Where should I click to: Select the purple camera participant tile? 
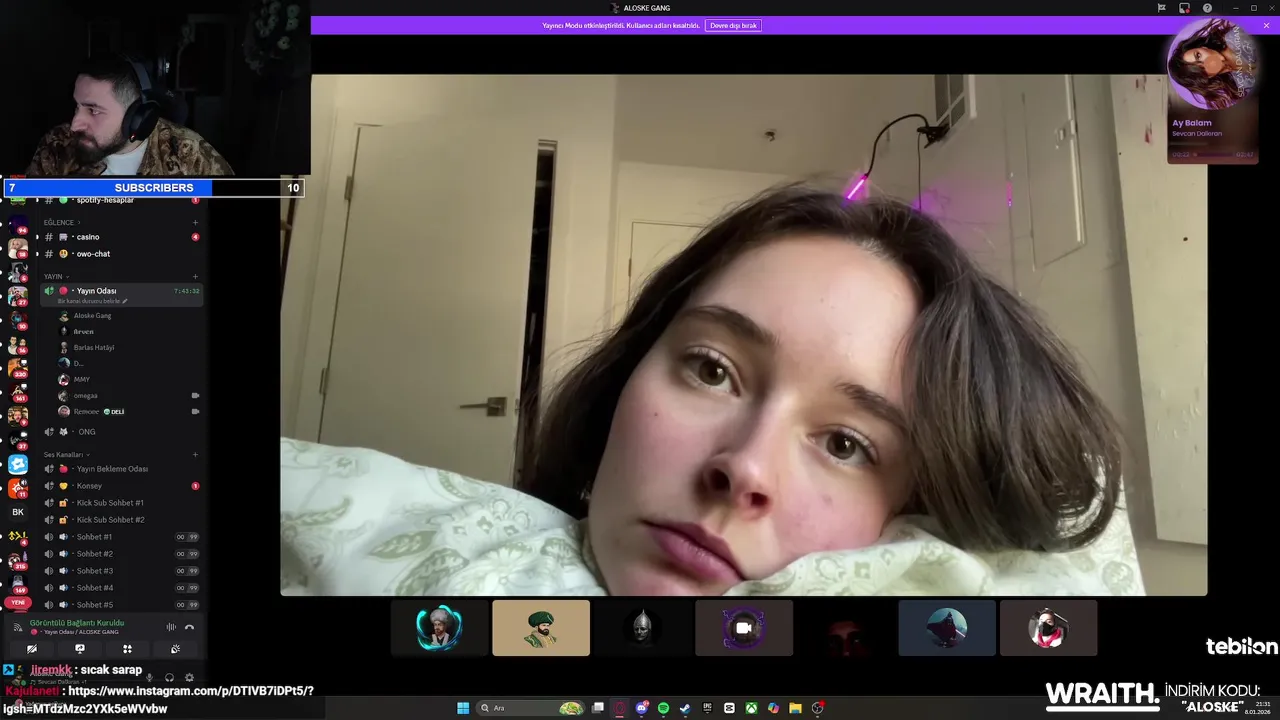pos(744,628)
